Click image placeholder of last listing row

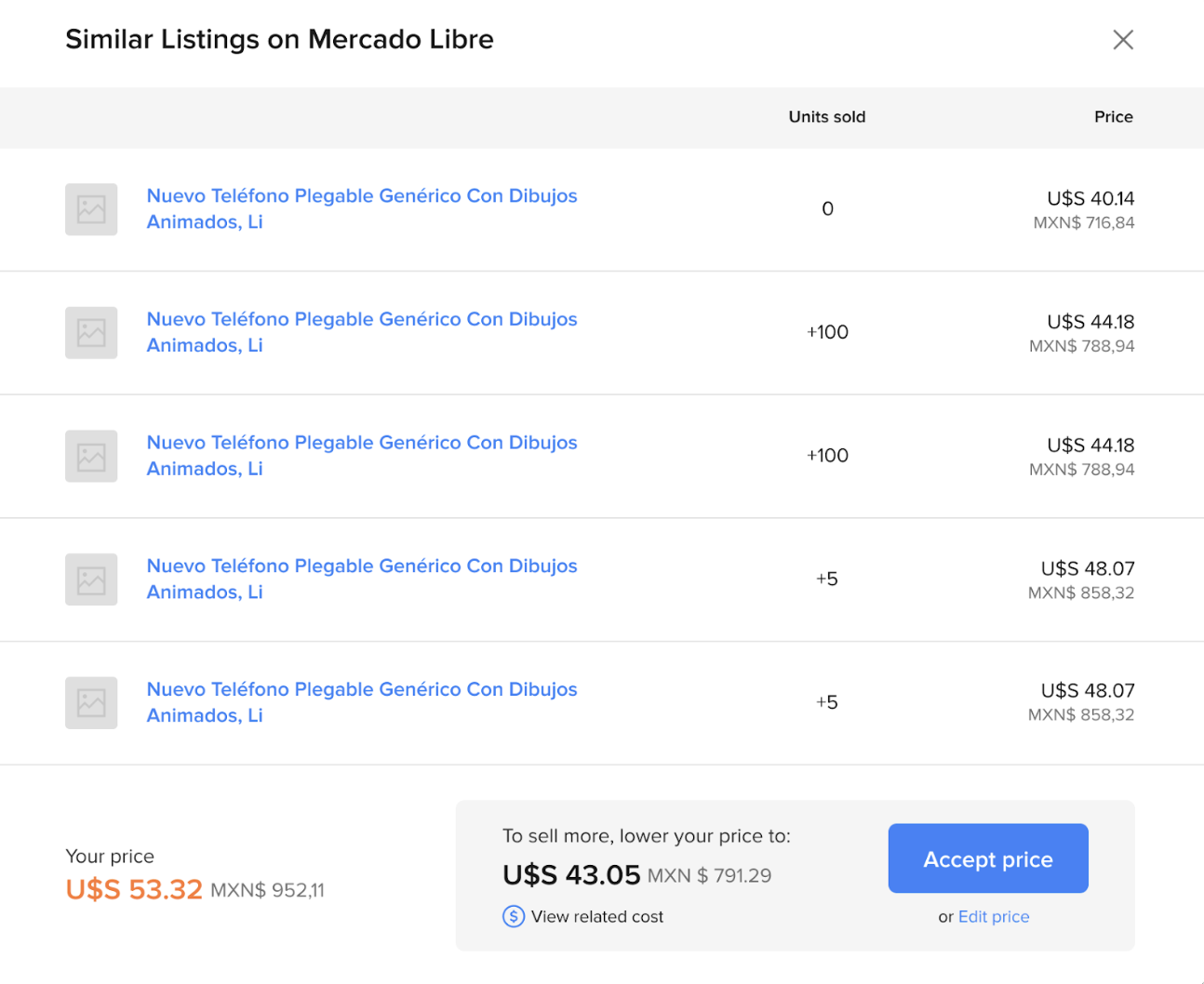click(x=91, y=703)
